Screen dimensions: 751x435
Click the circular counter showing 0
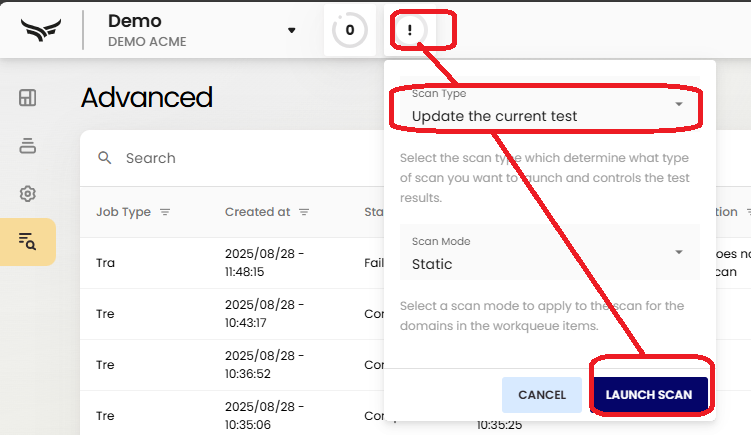click(350, 30)
